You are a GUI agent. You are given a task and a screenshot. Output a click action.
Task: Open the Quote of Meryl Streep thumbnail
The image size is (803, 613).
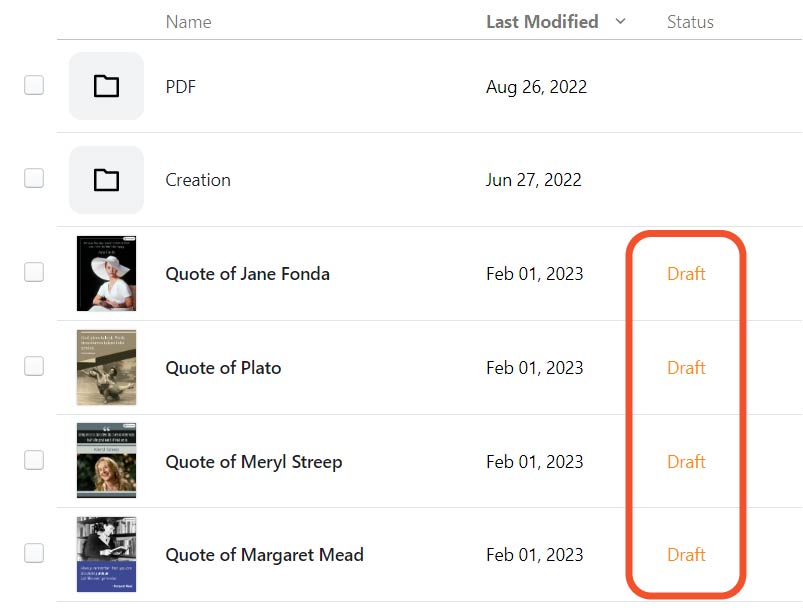pos(107,460)
